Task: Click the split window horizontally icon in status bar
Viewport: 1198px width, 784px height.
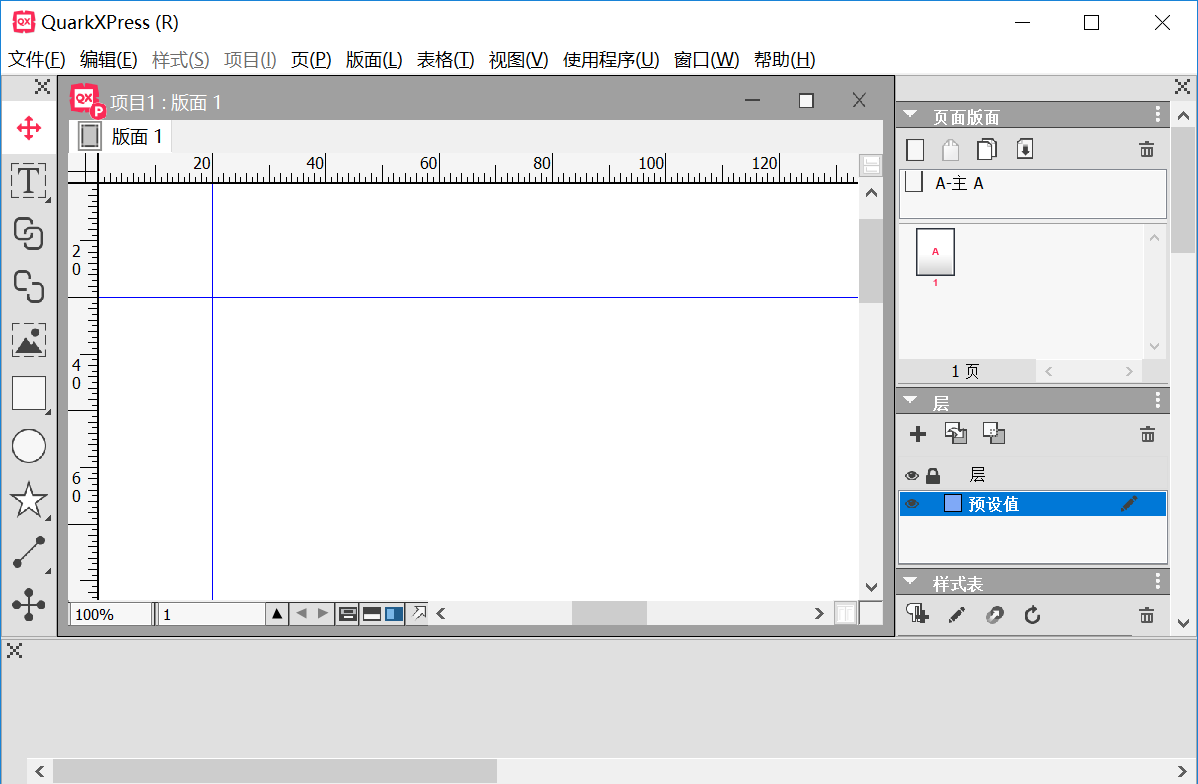Action: coord(371,614)
